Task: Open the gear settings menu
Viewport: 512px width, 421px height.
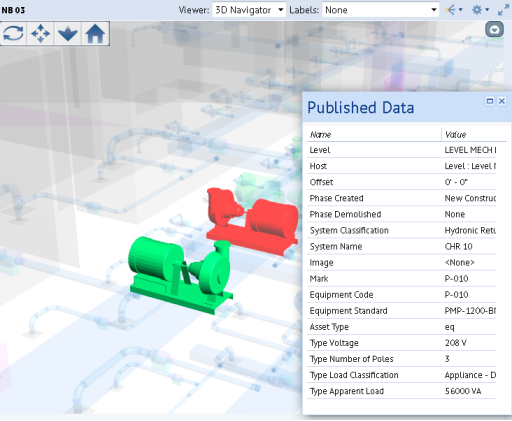Action: [x=480, y=10]
